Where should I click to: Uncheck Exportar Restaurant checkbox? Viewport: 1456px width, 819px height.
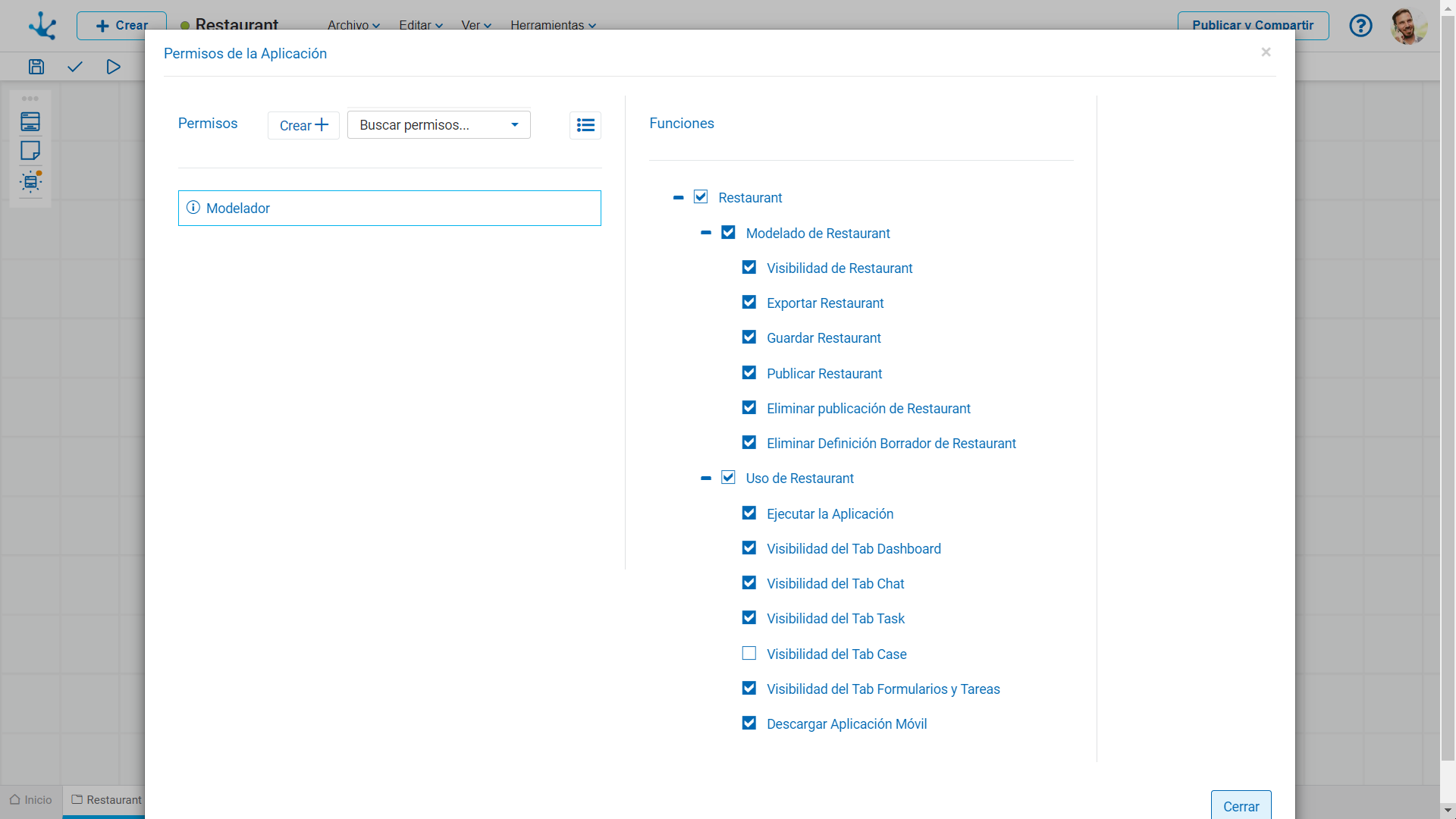tap(749, 303)
